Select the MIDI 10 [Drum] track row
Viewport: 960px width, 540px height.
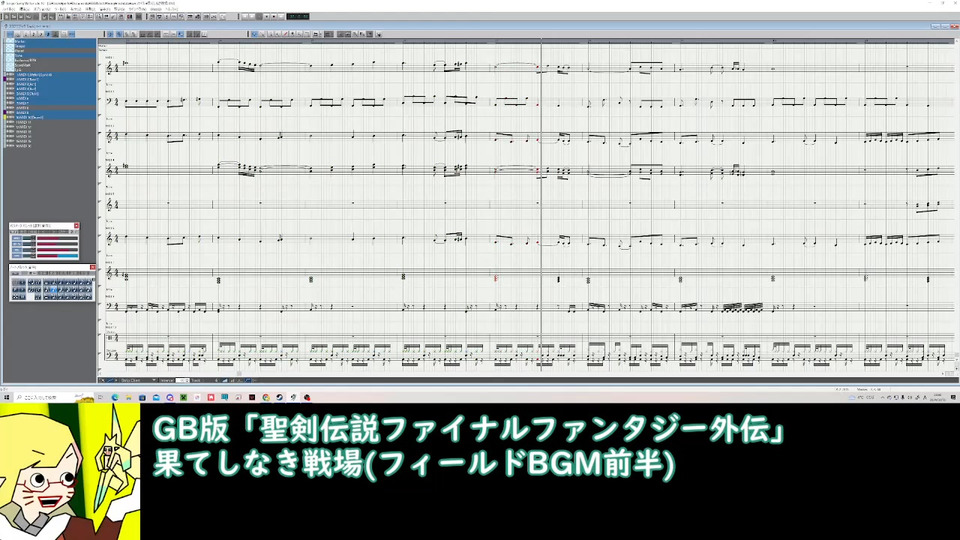(x=50, y=117)
